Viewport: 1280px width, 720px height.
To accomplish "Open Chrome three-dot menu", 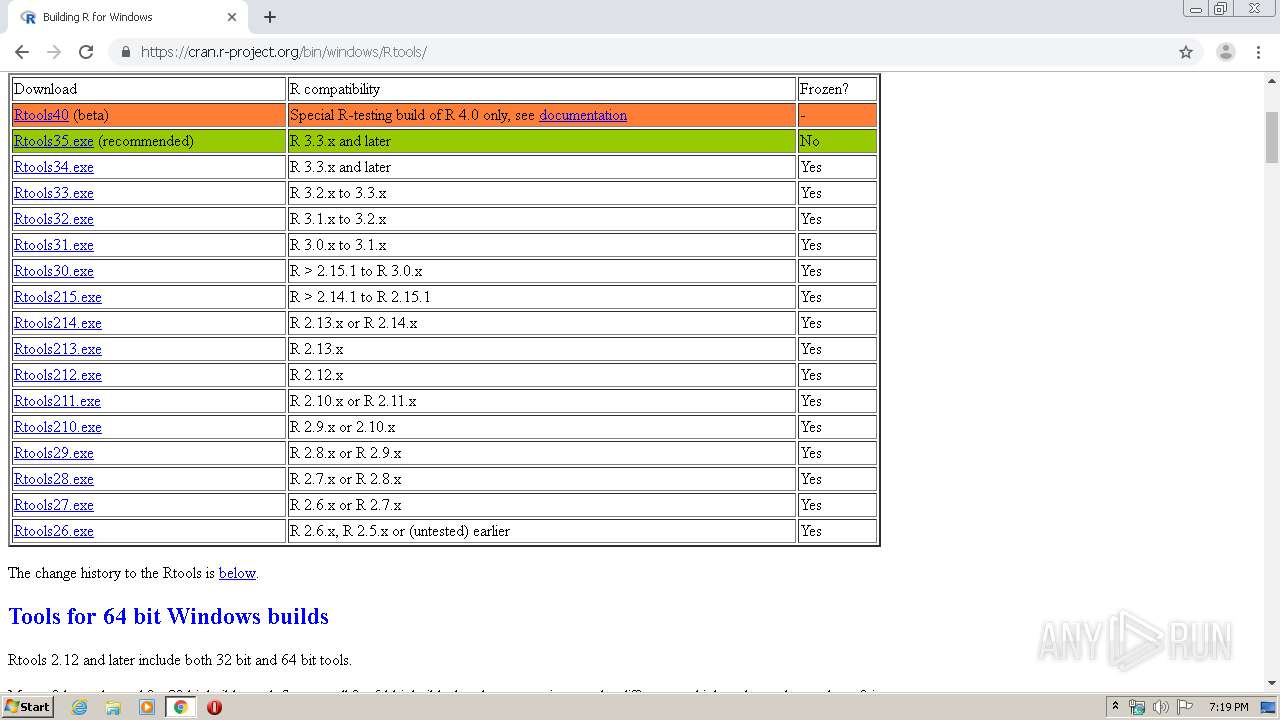I will (x=1258, y=52).
